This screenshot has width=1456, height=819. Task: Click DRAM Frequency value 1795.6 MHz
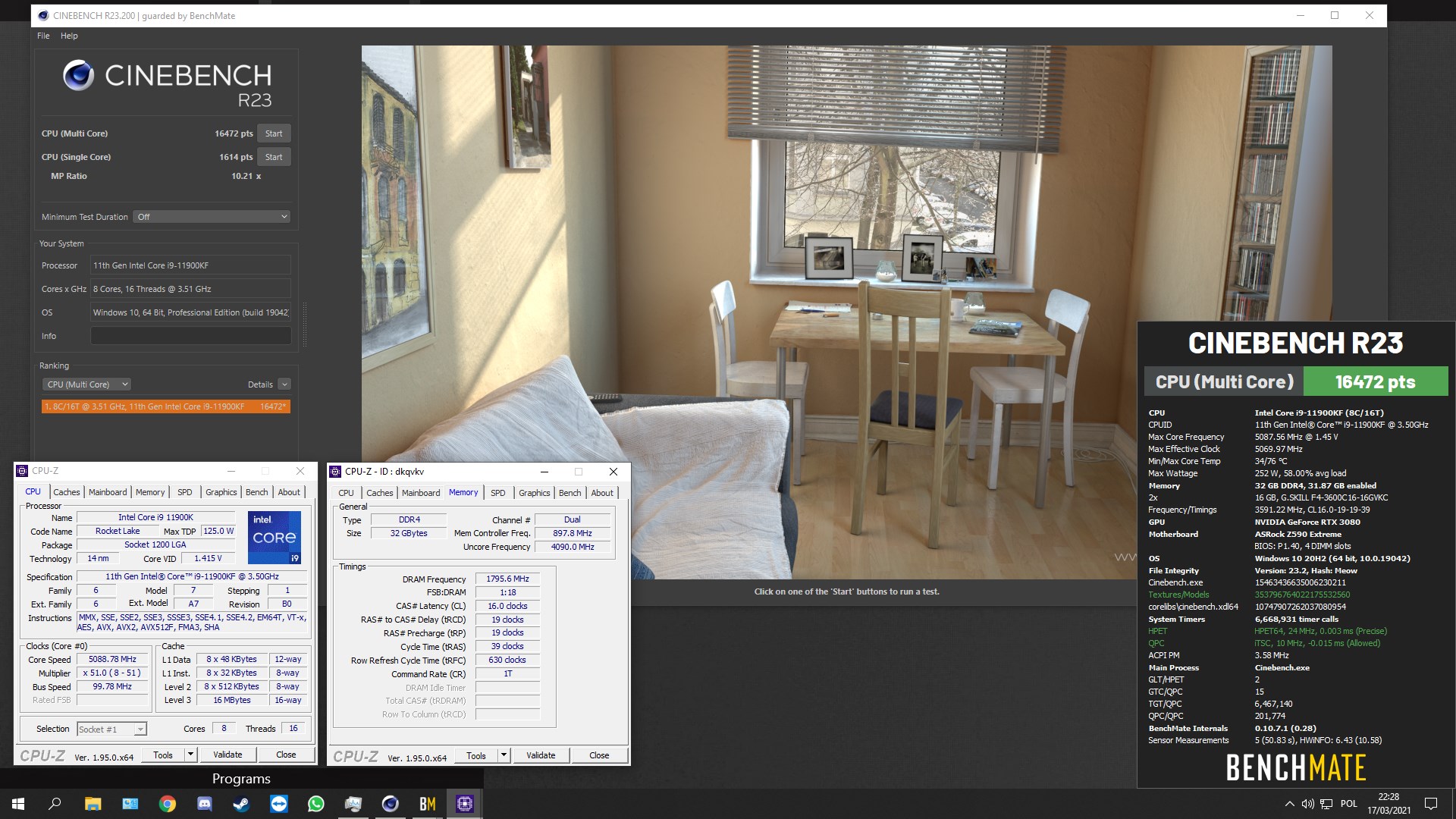point(508,579)
